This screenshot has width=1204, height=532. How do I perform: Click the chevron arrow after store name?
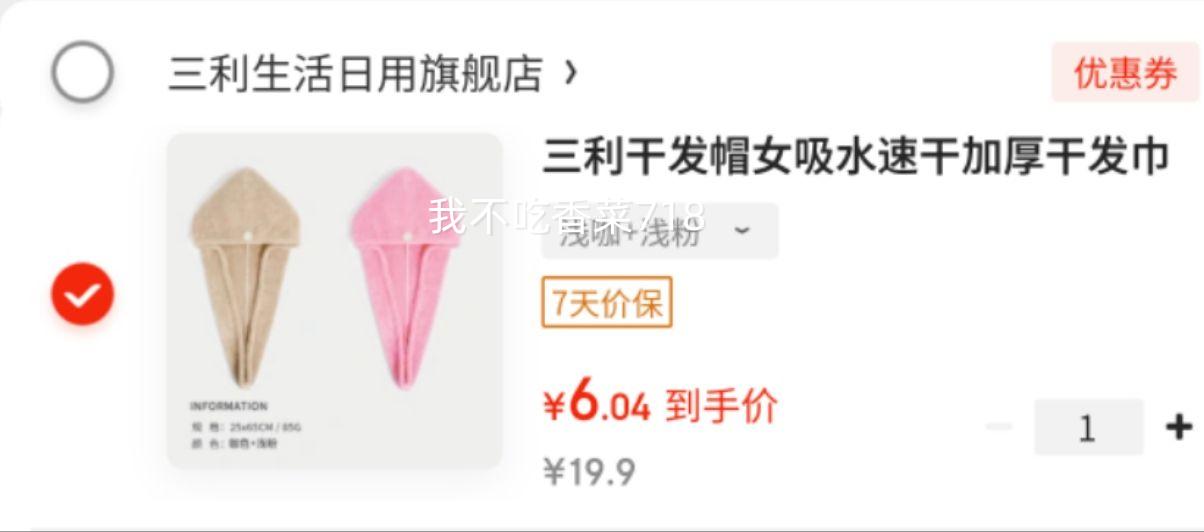click(x=570, y=73)
